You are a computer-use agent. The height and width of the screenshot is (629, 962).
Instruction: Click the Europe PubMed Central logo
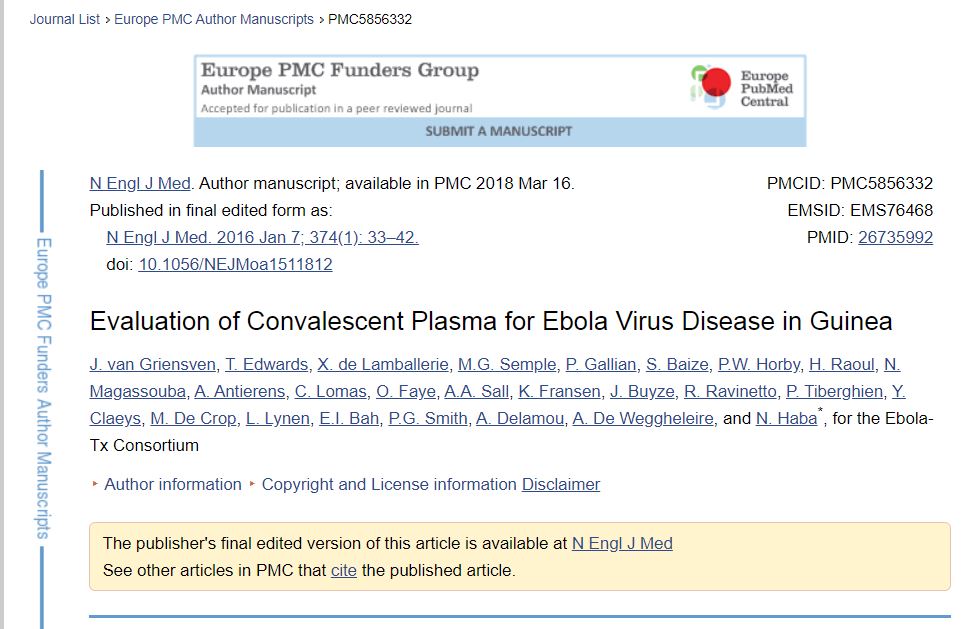coord(741,88)
